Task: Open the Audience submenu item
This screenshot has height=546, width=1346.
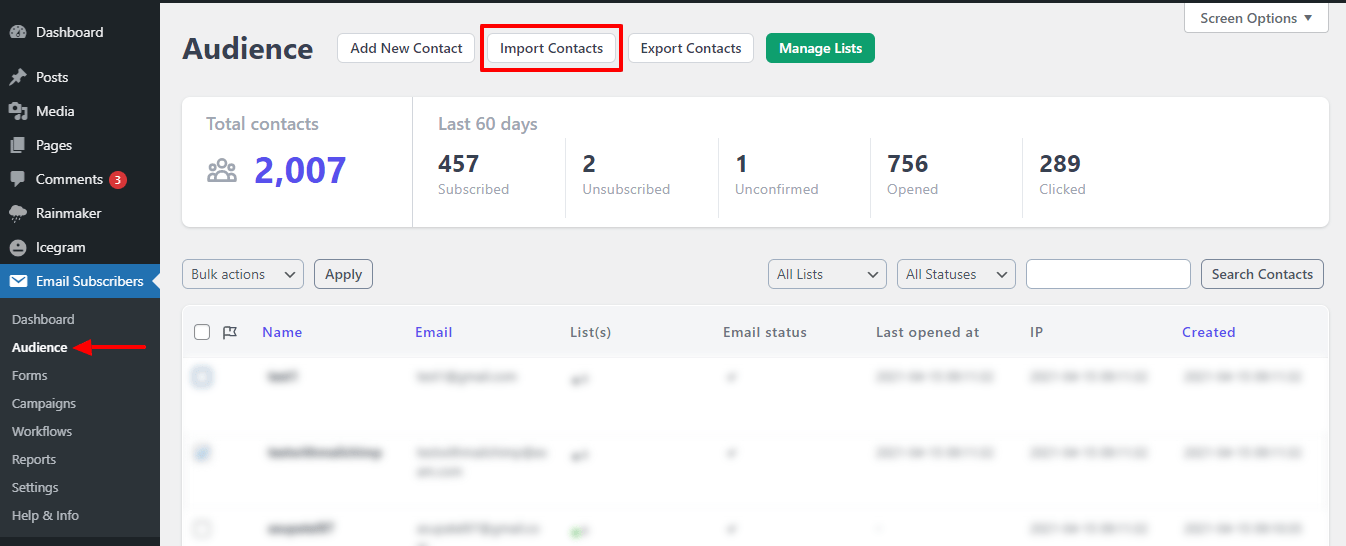Action: tap(40, 347)
